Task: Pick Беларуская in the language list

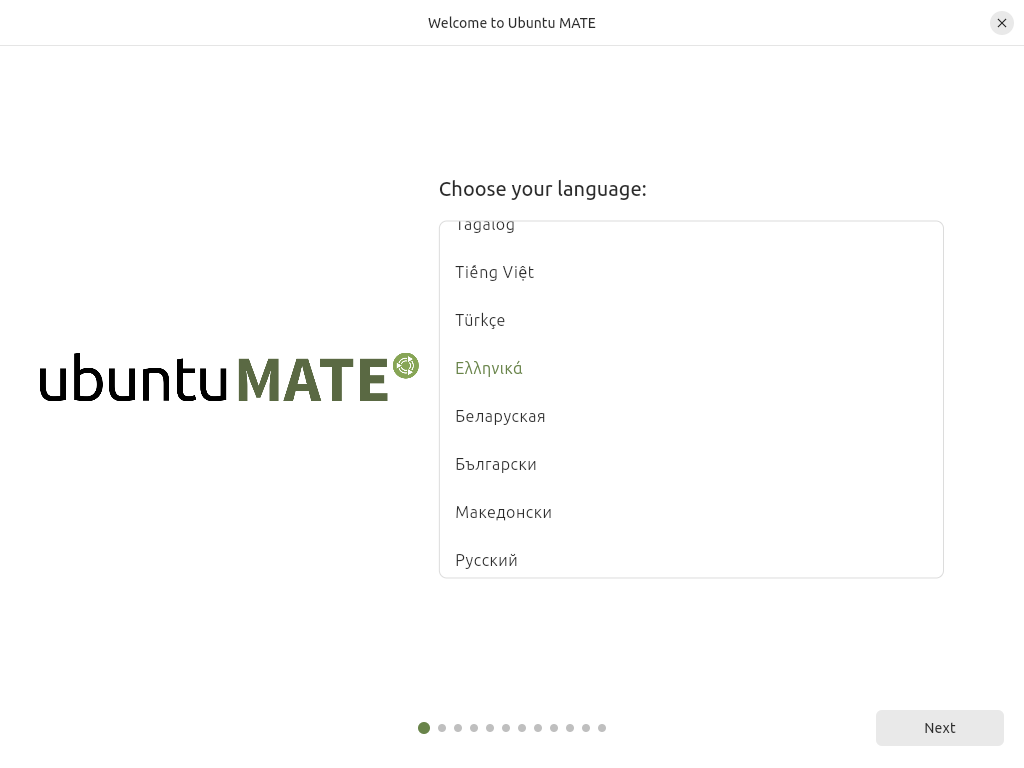Action: [x=500, y=416]
